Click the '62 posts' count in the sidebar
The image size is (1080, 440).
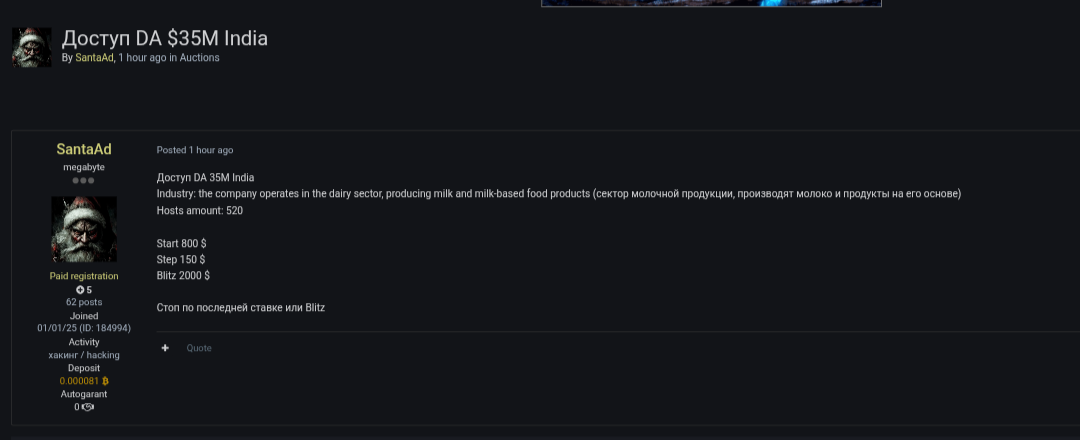pyautogui.click(x=84, y=302)
